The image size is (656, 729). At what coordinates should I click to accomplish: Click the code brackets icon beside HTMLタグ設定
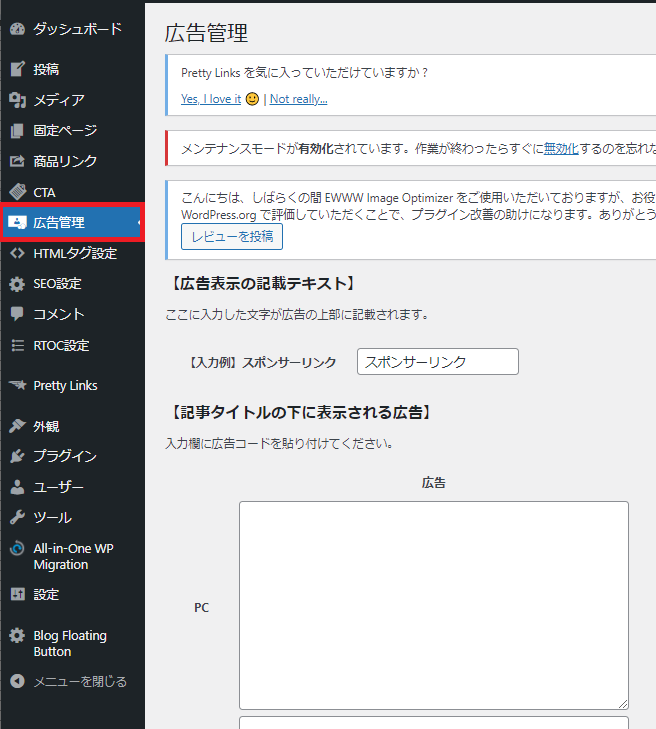[x=17, y=253]
